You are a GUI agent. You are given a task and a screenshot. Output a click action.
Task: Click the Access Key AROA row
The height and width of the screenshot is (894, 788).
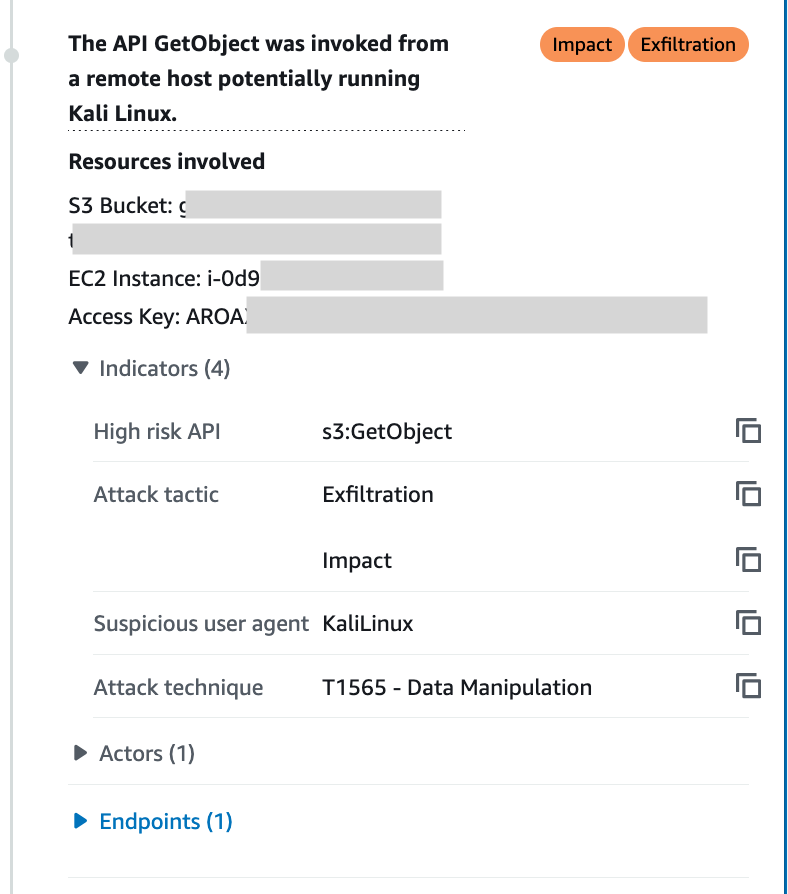[387, 316]
